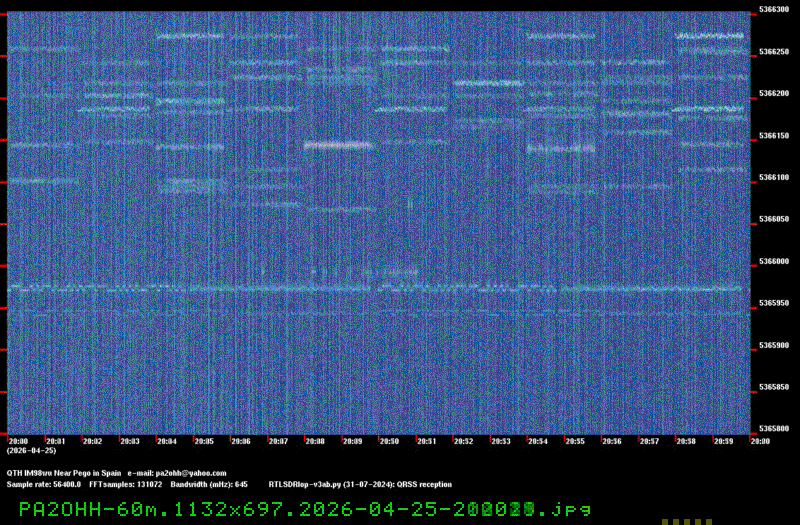This screenshot has width=800, height=525.
Task: Select the 5366200 frequency label
Action: pos(774,93)
